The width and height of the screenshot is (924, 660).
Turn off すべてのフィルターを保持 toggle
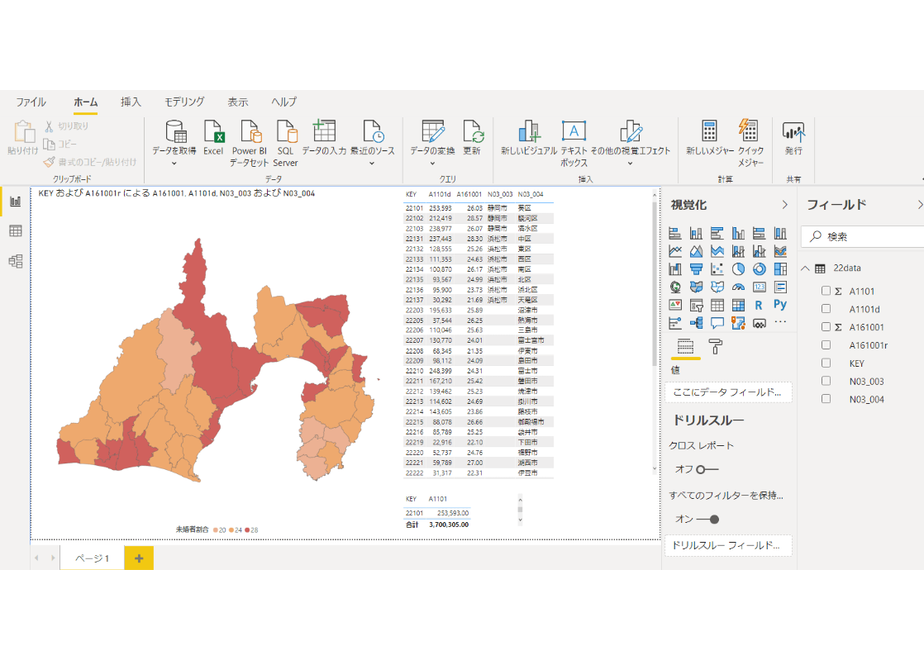pyautogui.click(x=707, y=519)
